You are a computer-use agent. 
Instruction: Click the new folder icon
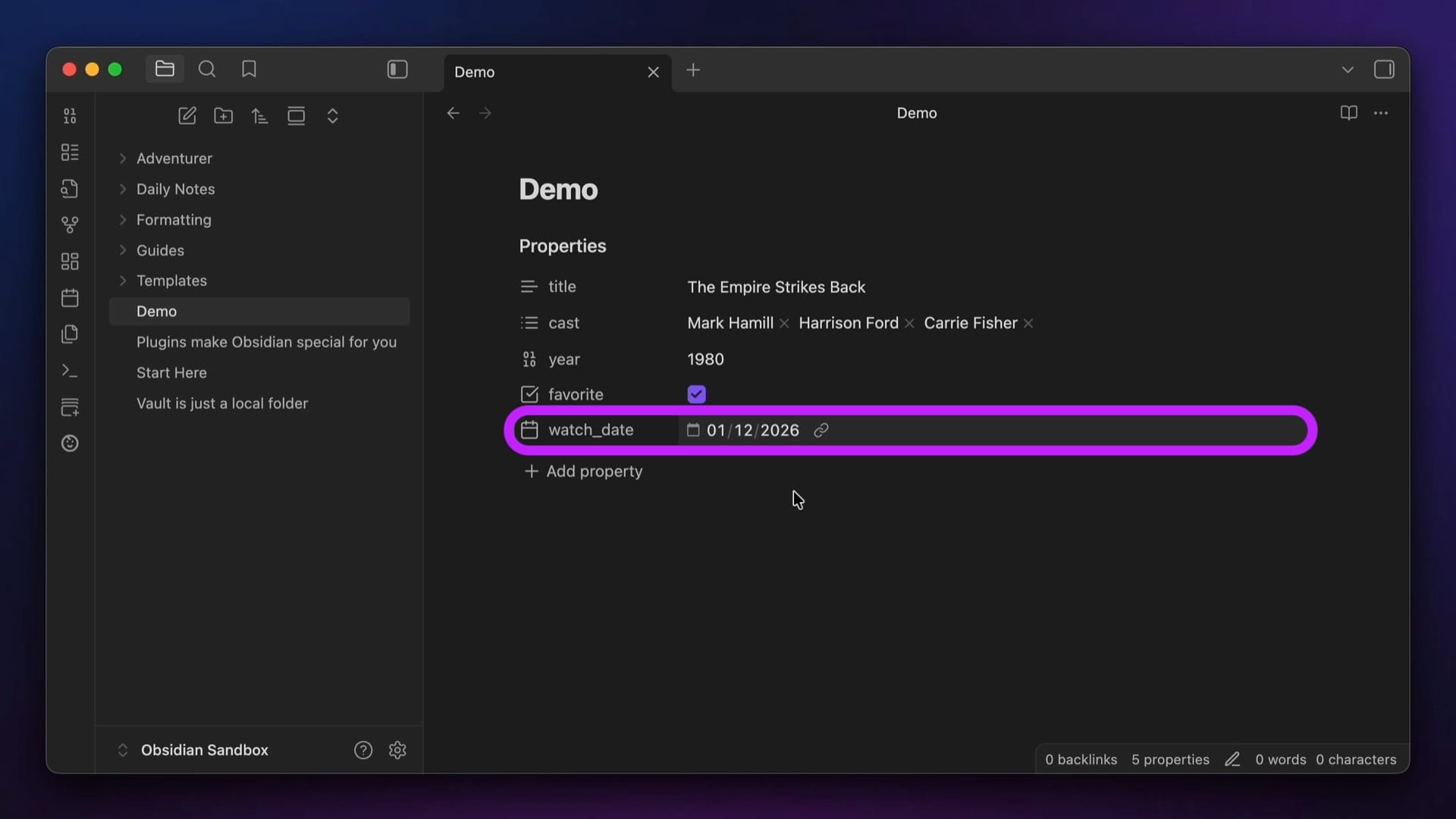(223, 115)
